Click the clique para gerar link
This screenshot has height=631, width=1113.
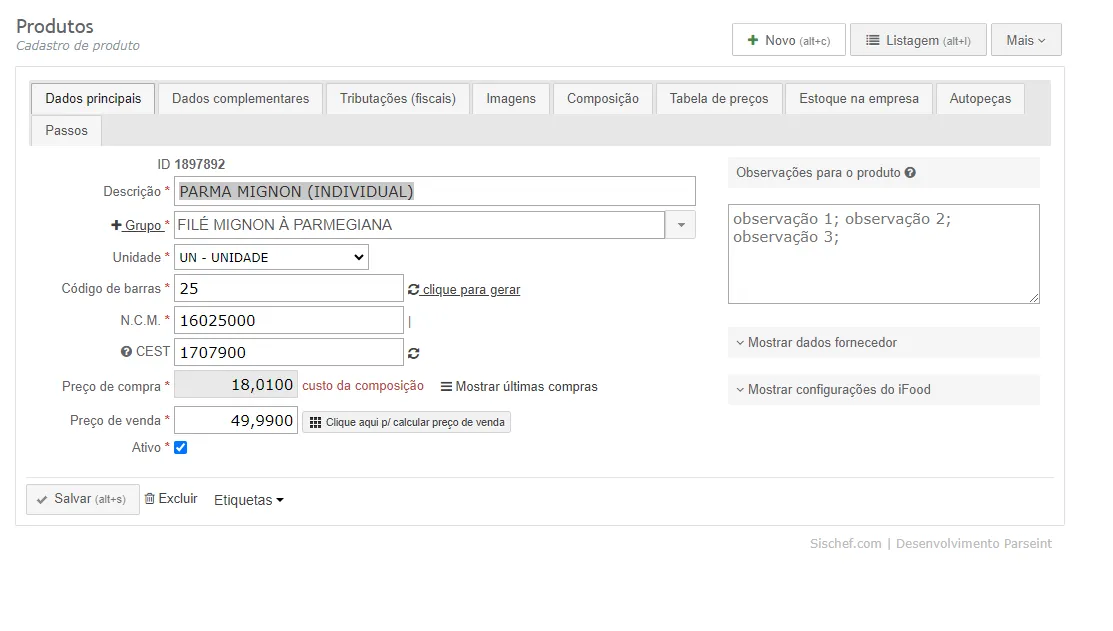coord(471,290)
